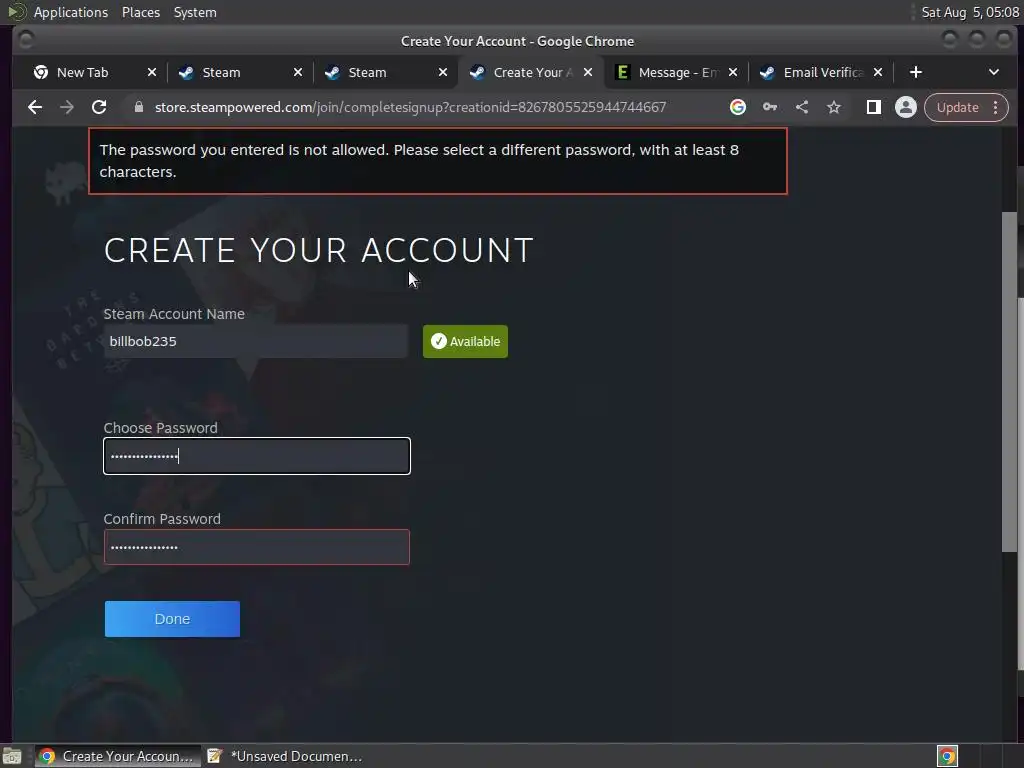View site info via lock icon
The height and width of the screenshot is (768, 1024).
[x=138, y=107]
